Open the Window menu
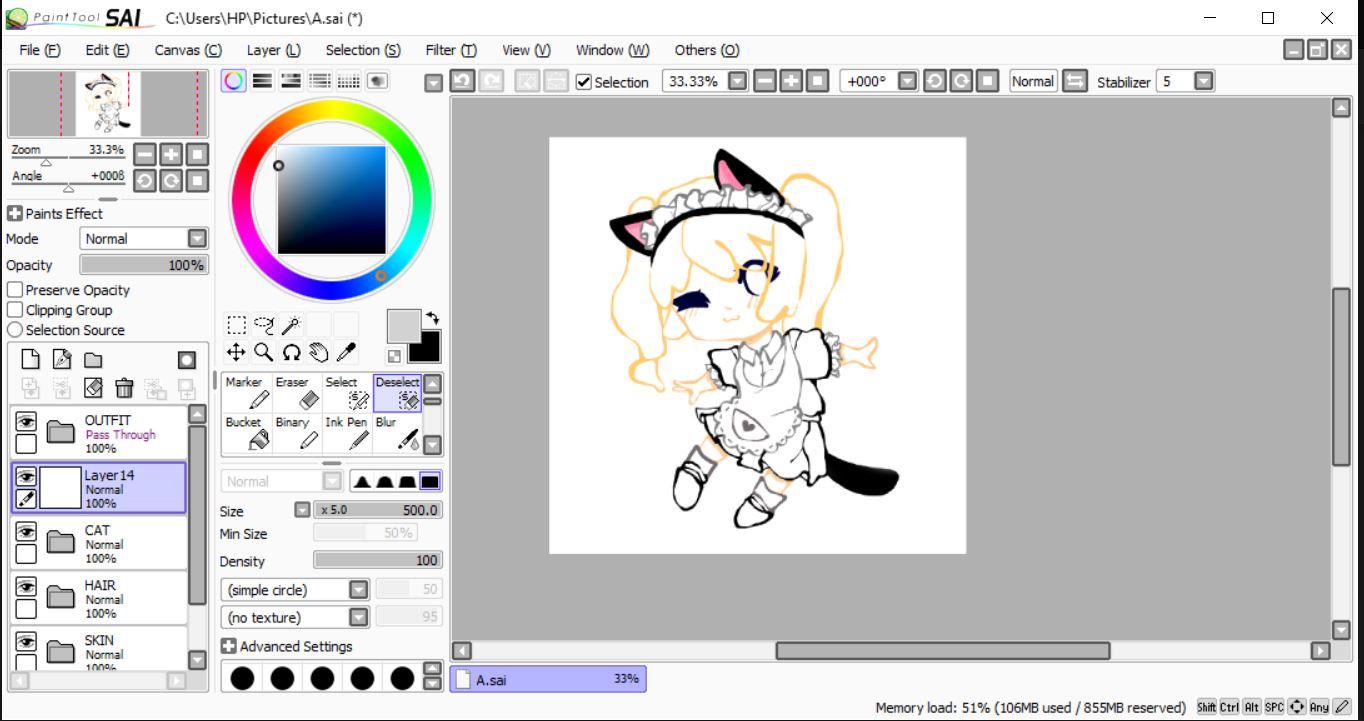1364x721 pixels. click(x=612, y=50)
